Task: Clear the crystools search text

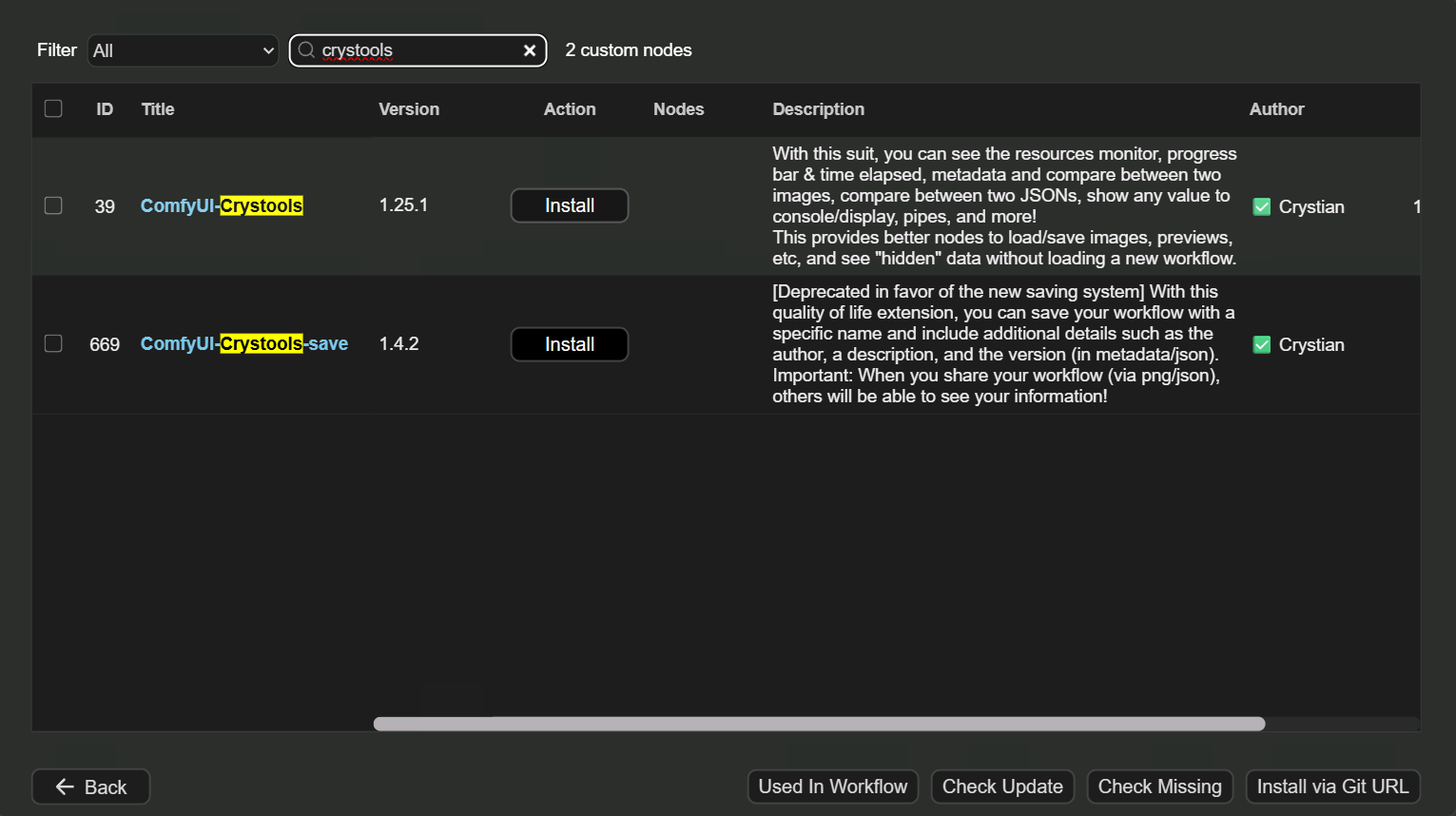Action: coord(530,50)
